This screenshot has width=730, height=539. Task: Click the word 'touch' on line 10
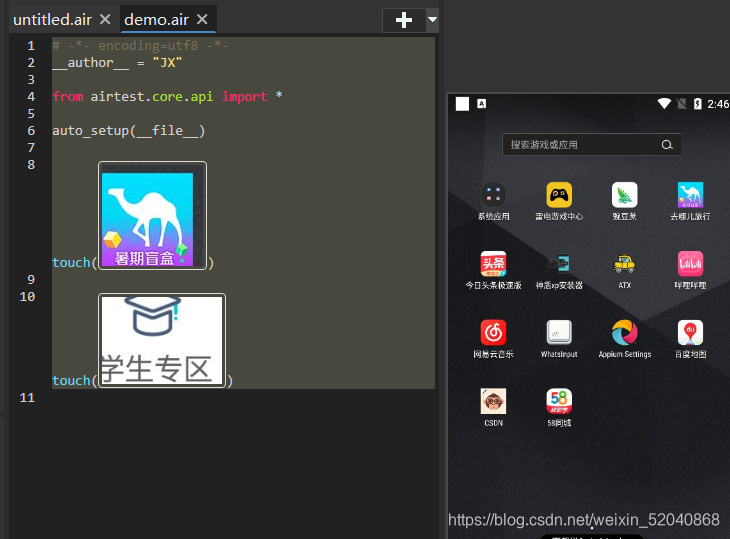point(71,380)
